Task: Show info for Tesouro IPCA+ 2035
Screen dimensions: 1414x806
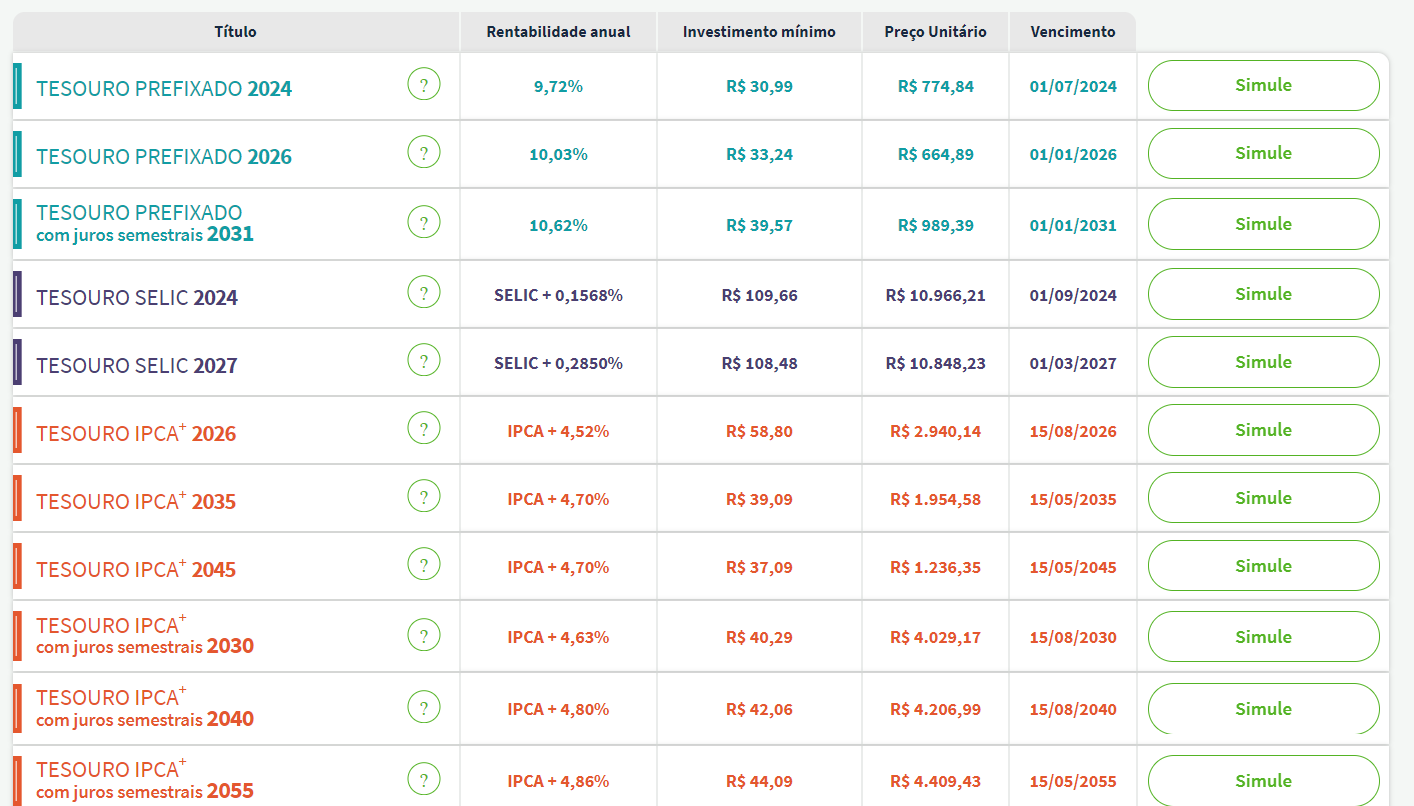Action: click(424, 497)
